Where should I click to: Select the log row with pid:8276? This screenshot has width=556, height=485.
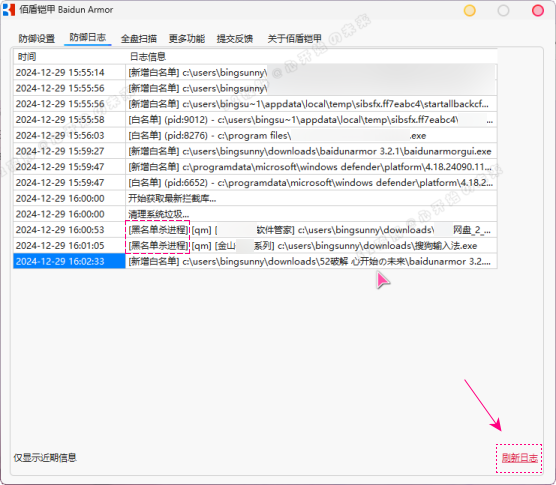255,135
